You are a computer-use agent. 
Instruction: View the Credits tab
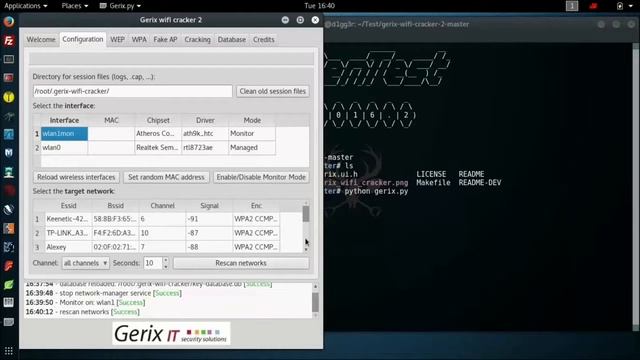(264, 40)
